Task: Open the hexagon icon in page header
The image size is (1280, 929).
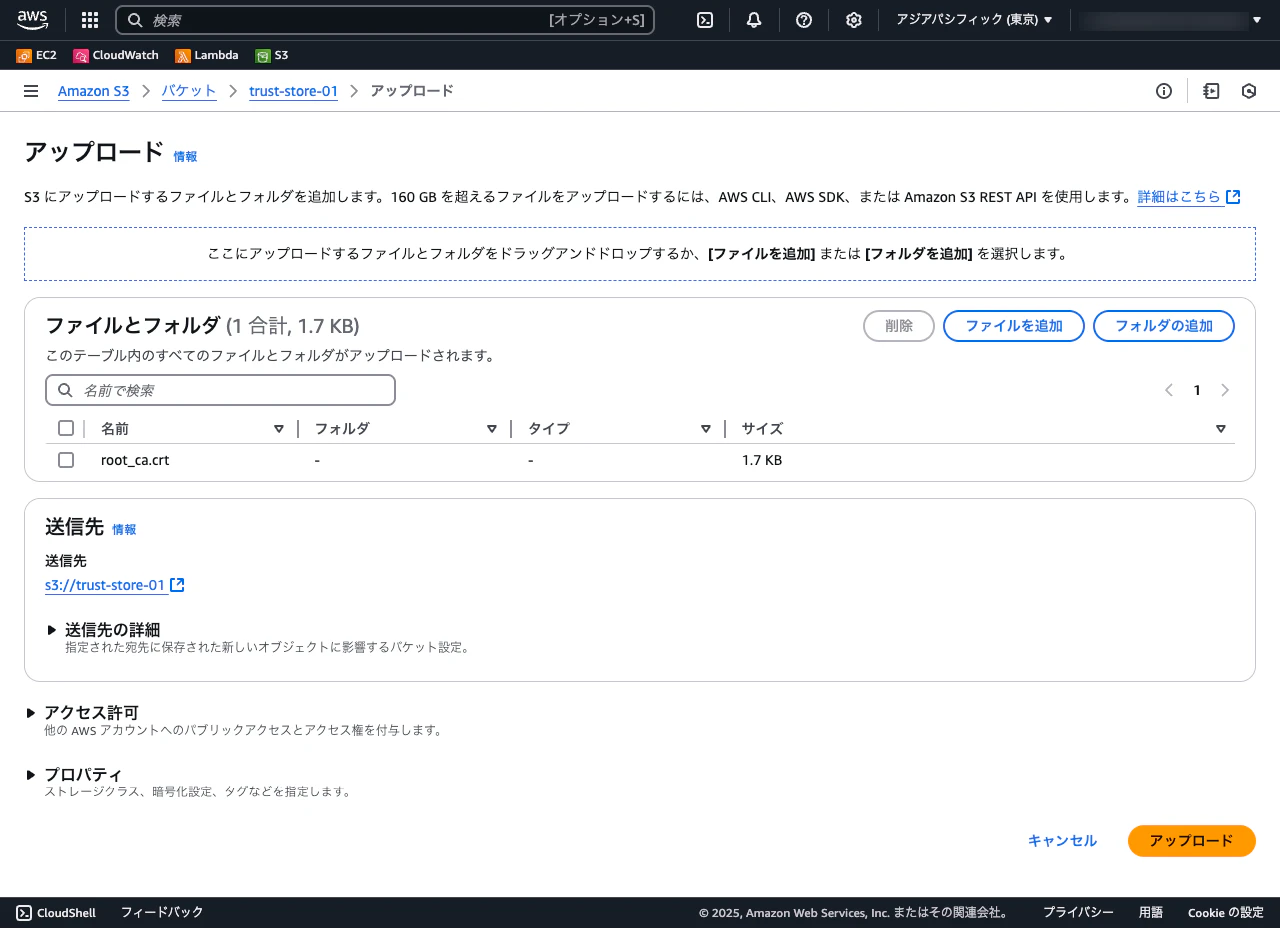Action: coord(1249,91)
